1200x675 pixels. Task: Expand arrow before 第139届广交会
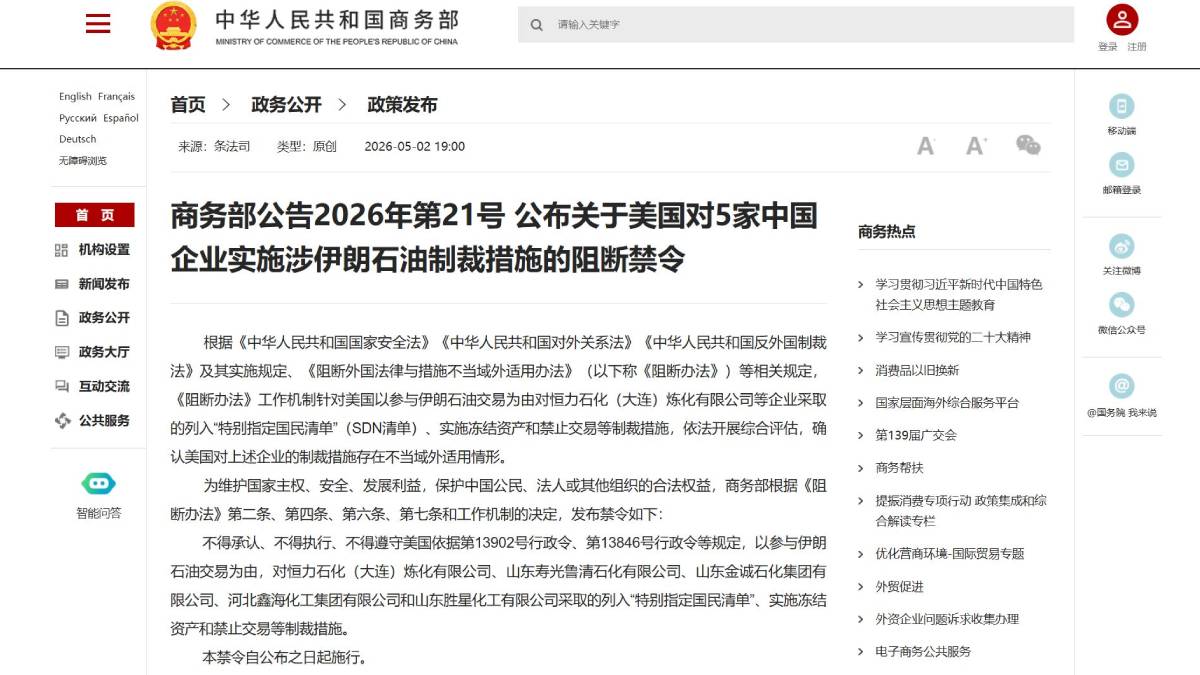pos(862,435)
